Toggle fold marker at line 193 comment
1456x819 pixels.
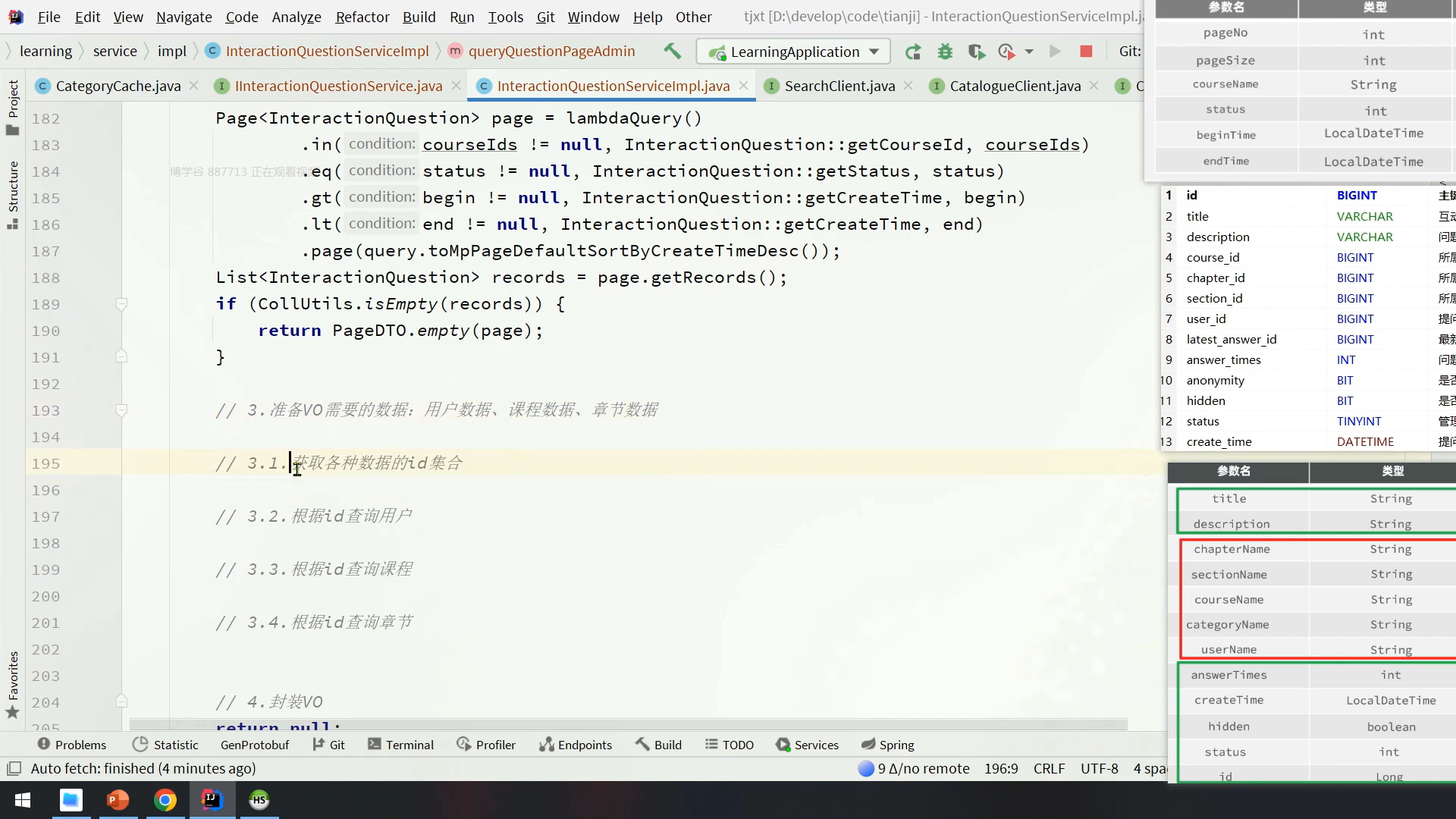121,410
